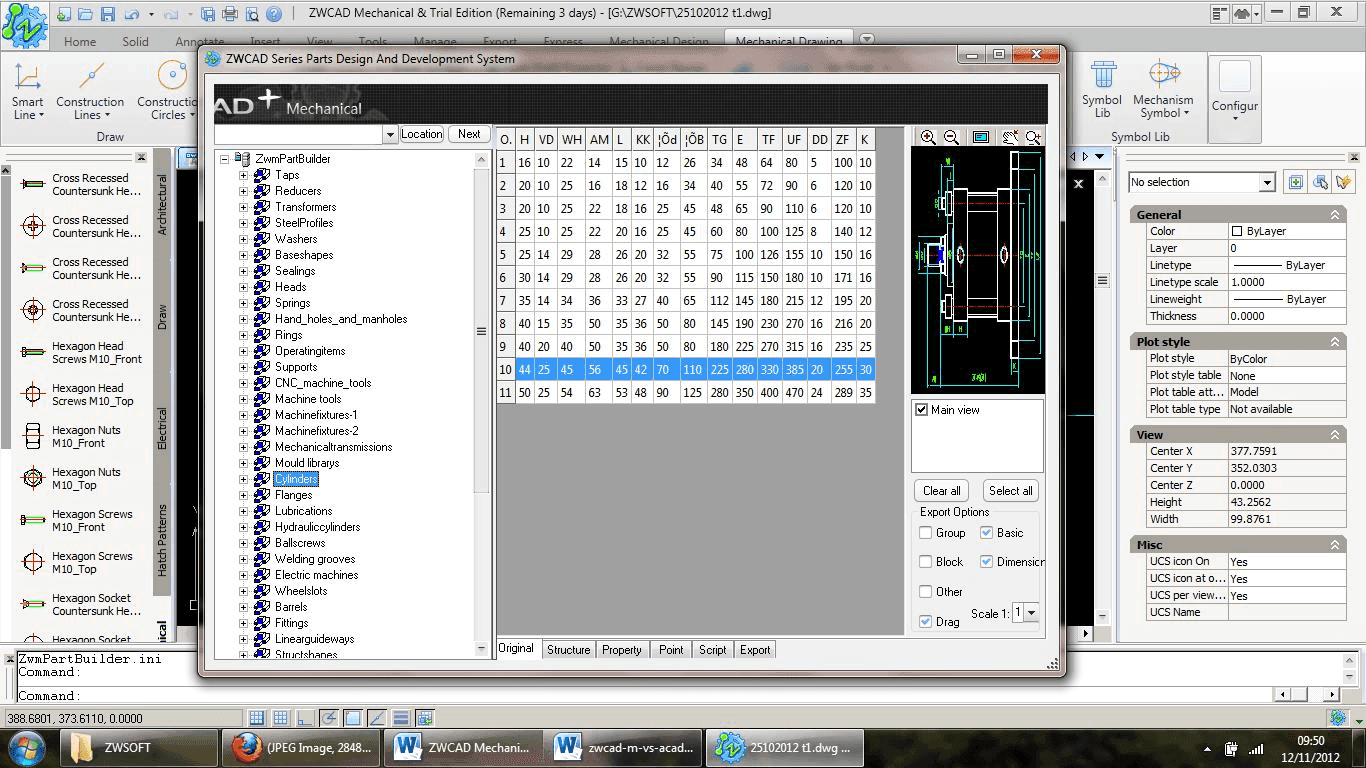Viewport: 1366px width, 768px height.
Task: Zoom in on the part preview
Action: pyautogui.click(x=928, y=137)
